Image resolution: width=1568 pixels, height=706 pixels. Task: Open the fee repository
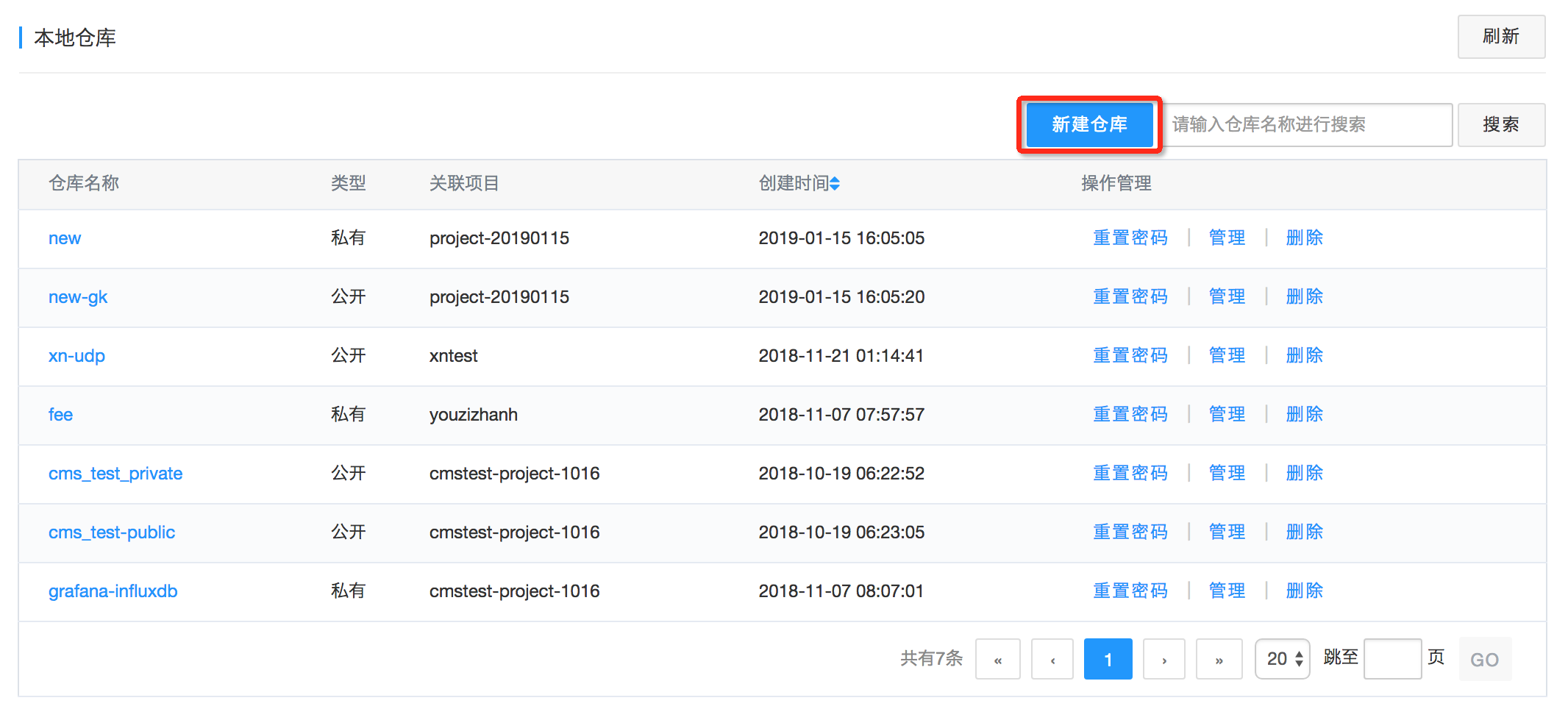click(60, 414)
